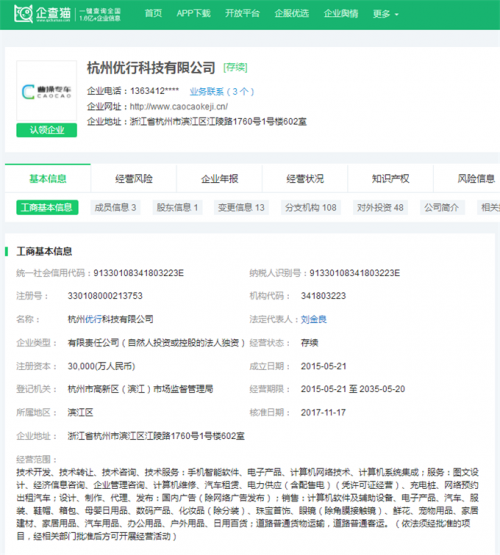Select 企服优选 in the header

292,13
